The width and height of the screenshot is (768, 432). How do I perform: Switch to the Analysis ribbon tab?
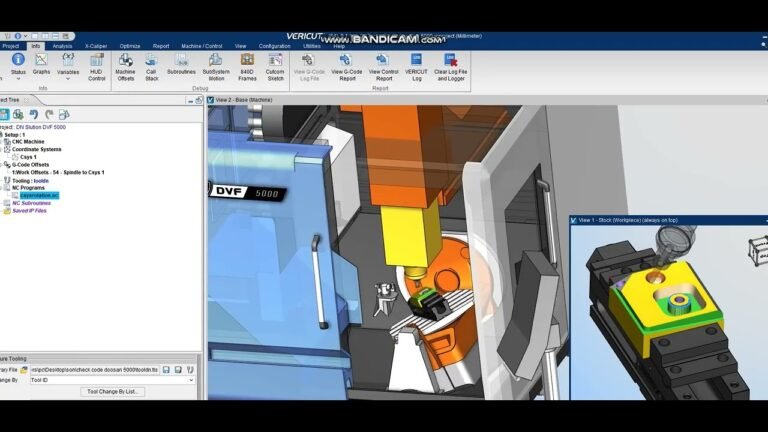(x=62, y=46)
